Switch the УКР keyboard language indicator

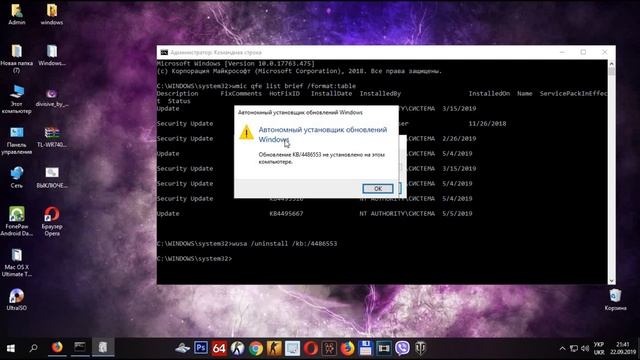(599, 348)
